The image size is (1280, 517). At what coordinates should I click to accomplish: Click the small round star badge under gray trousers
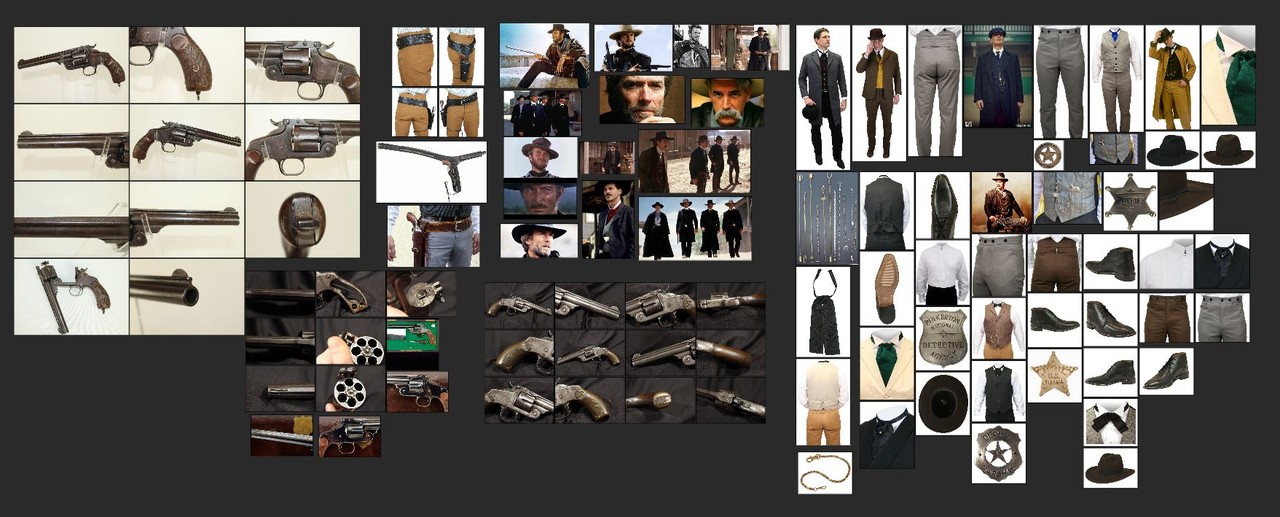coord(1048,155)
